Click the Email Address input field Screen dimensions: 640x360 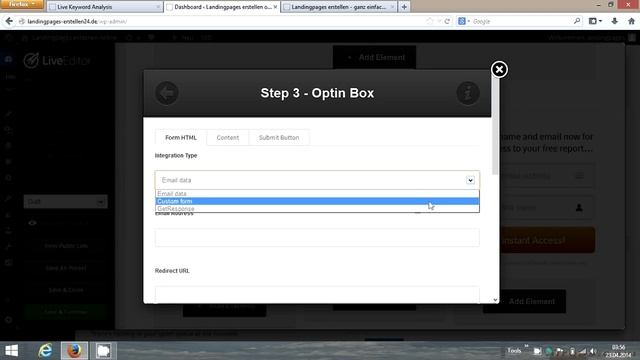click(x=317, y=238)
